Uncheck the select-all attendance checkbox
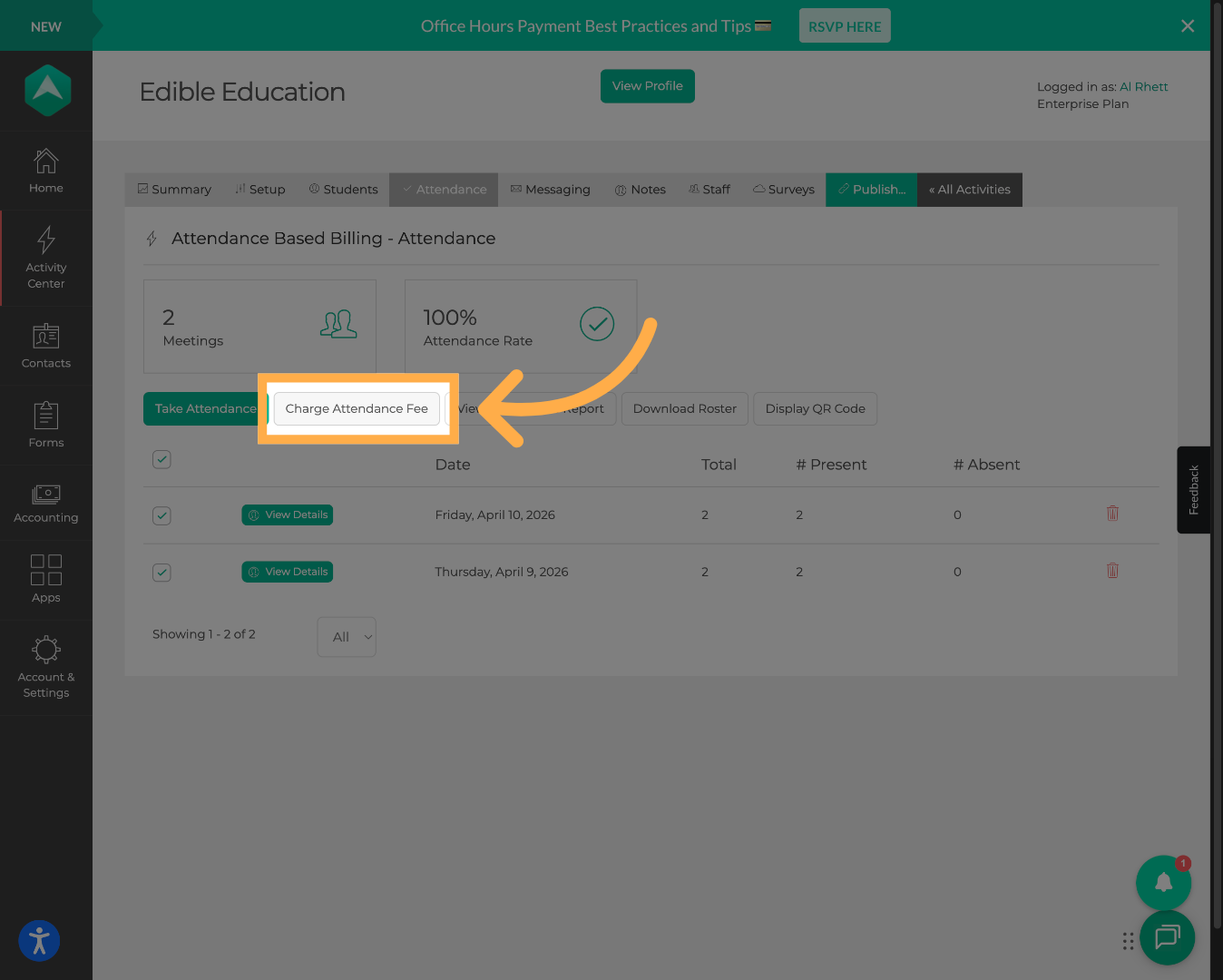Image resolution: width=1223 pixels, height=980 pixels. pos(161,460)
